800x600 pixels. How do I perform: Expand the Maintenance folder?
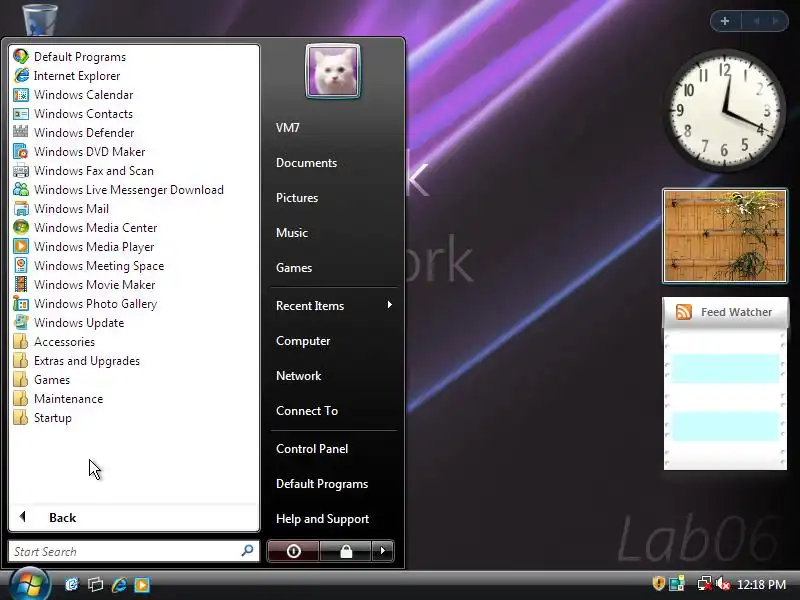pos(58,398)
